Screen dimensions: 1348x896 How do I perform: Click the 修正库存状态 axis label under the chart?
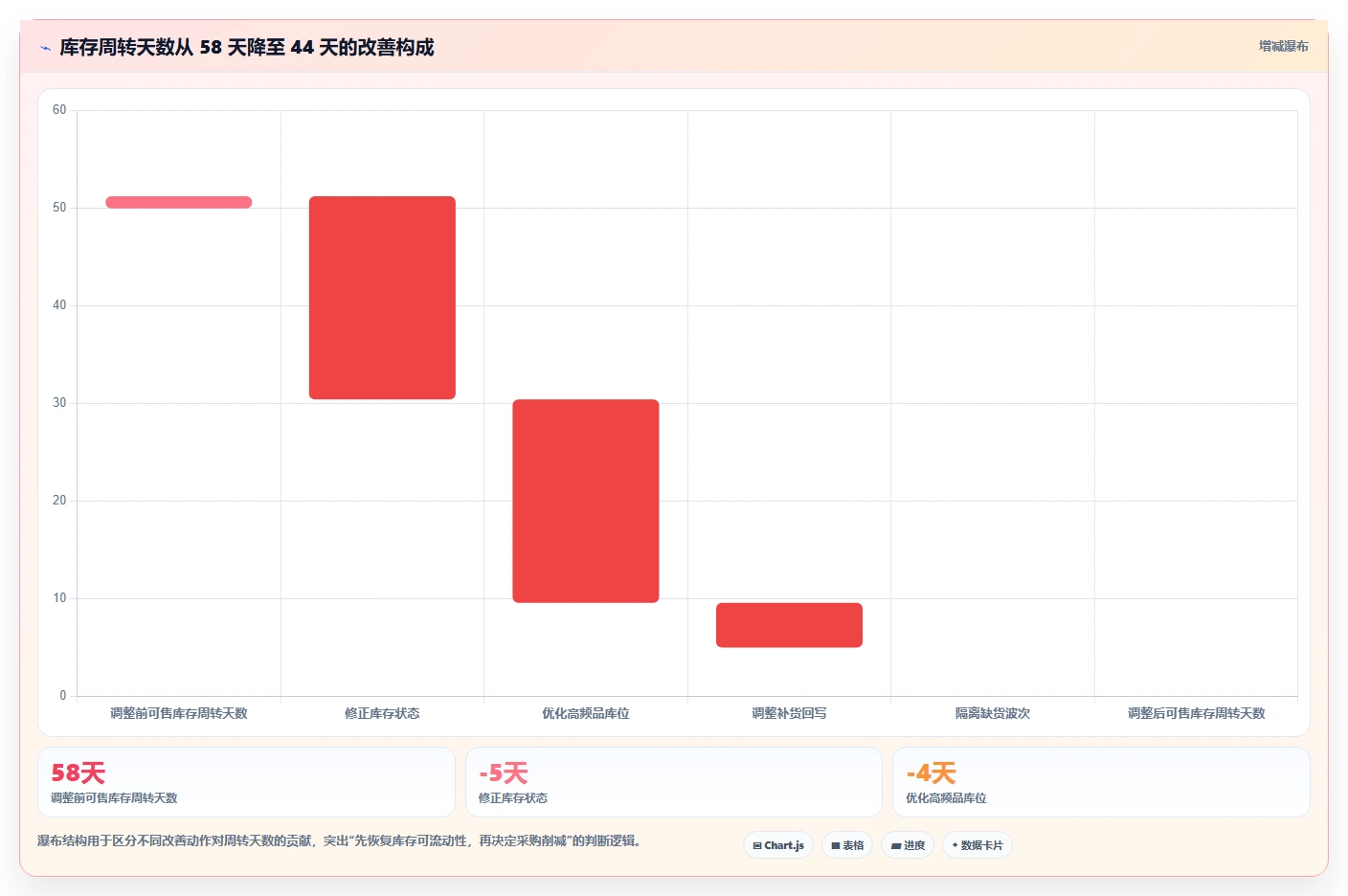[x=382, y=713]
